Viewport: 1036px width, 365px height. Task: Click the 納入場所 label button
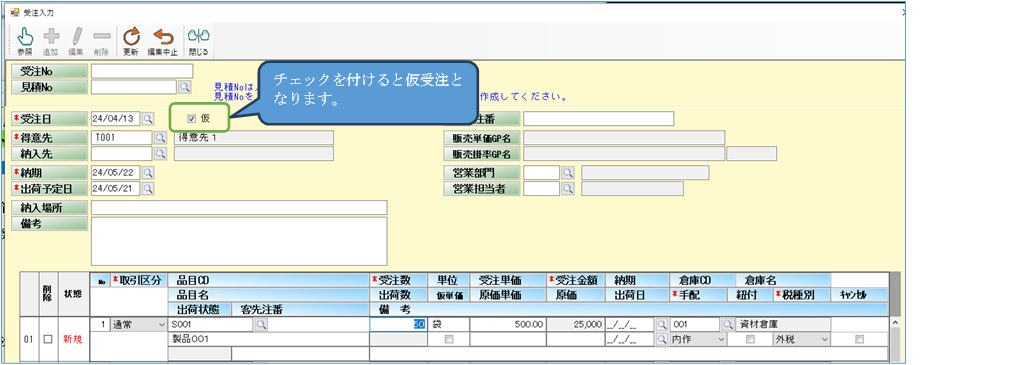pos(49,208)
